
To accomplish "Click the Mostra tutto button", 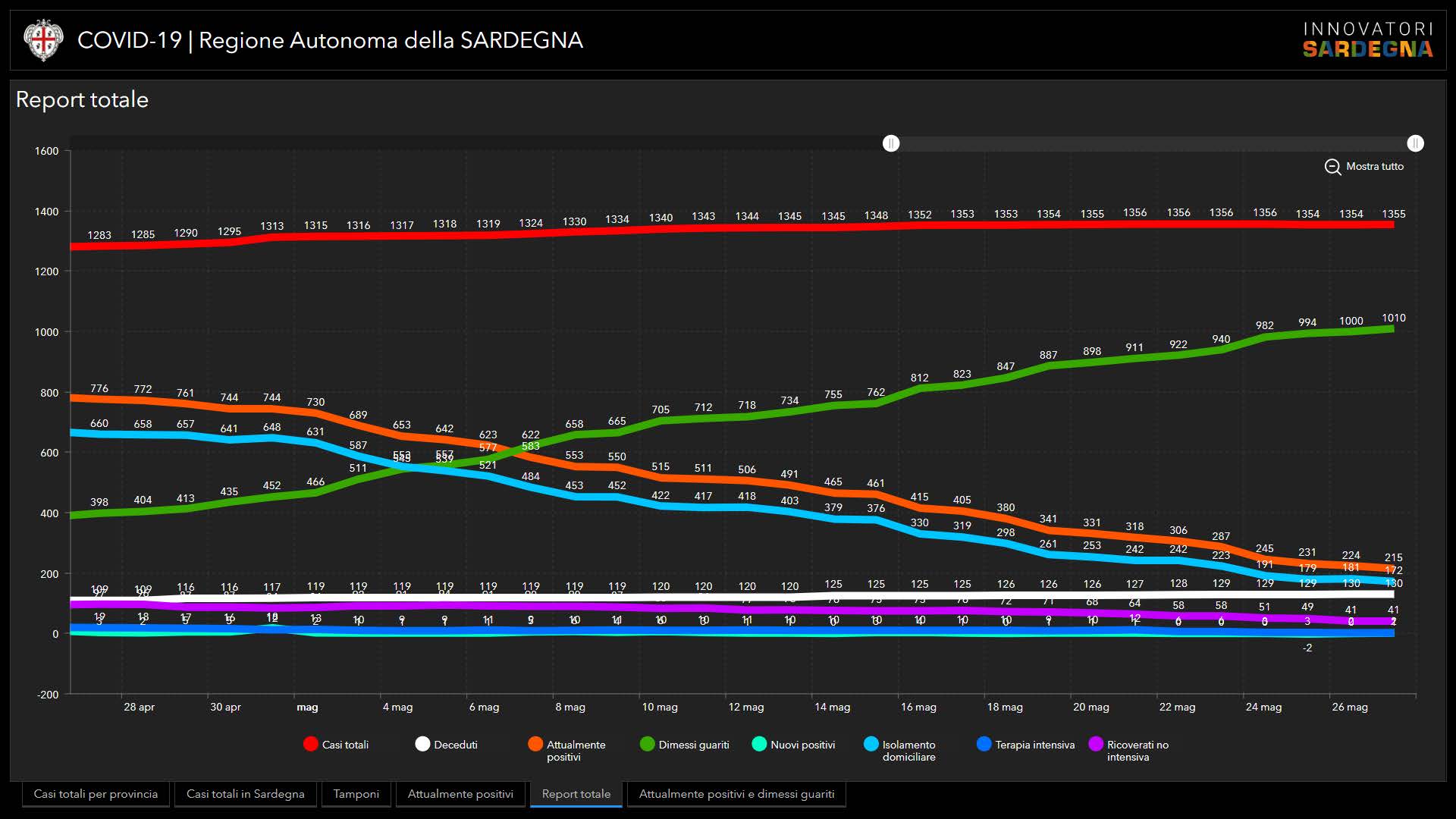I will (x=1374, y=167).
